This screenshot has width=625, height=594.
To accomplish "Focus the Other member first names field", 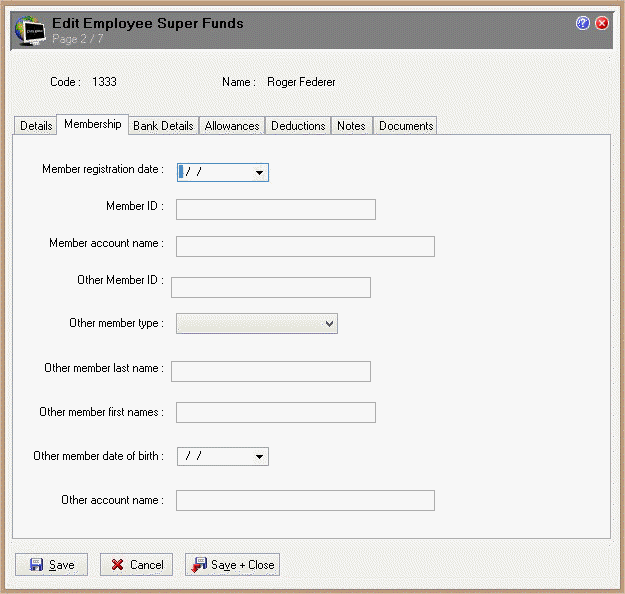I will (x=276, y=413).
